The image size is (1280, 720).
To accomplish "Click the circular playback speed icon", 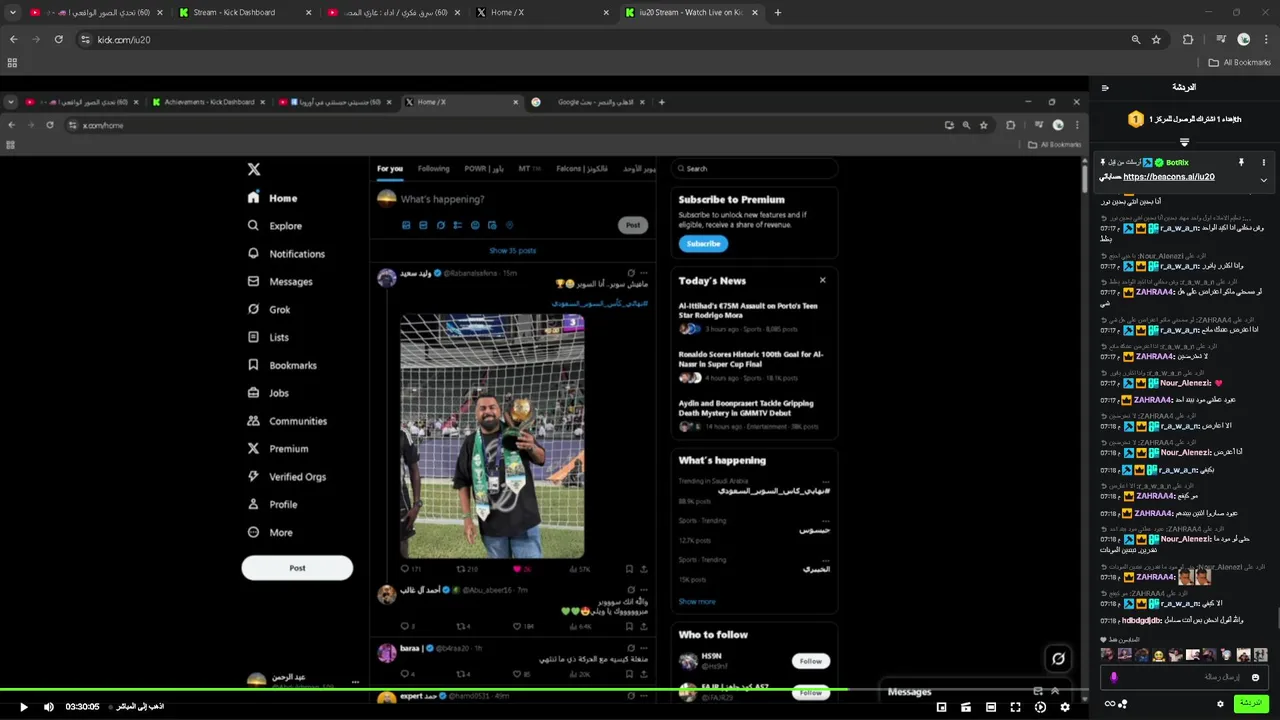I will pyautogui.click(x=1041, y=707).
